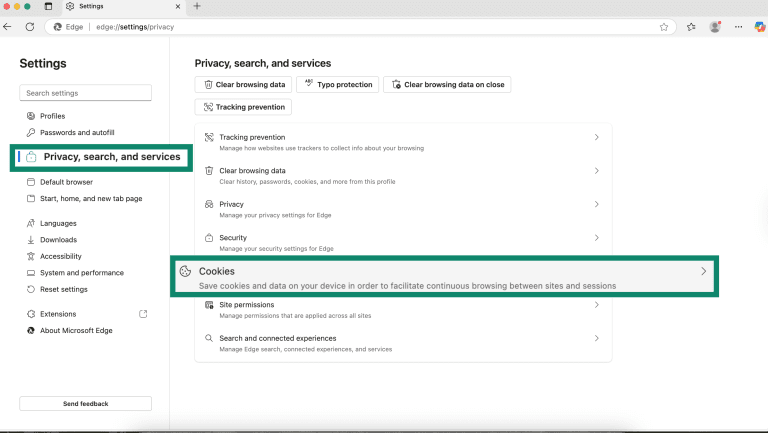The image size is (768, 433).
Task: Click the Send feedback button
Action: click(x=85, y=403)
